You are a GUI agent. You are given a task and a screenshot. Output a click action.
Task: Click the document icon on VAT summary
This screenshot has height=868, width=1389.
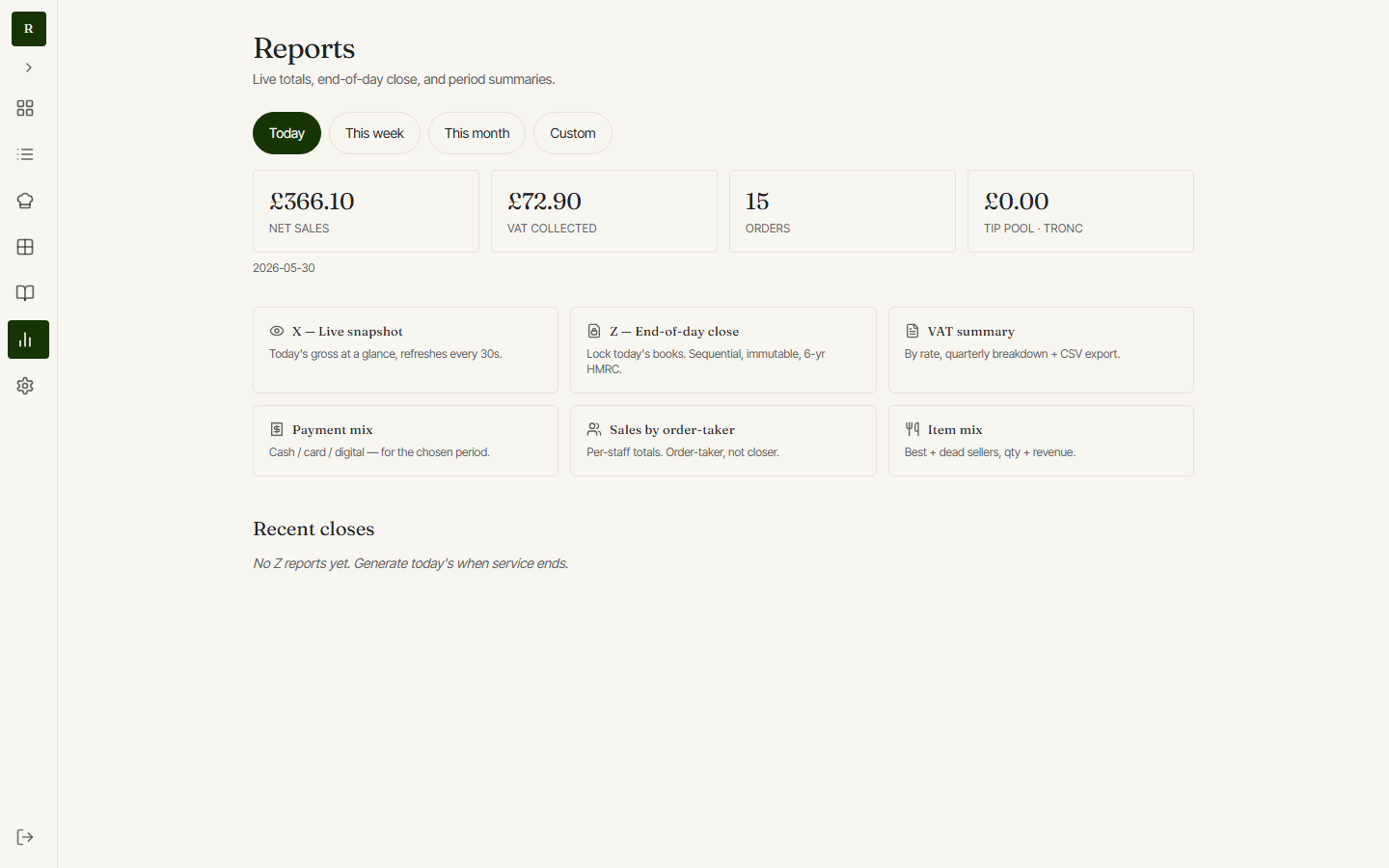tap(912, 331)
